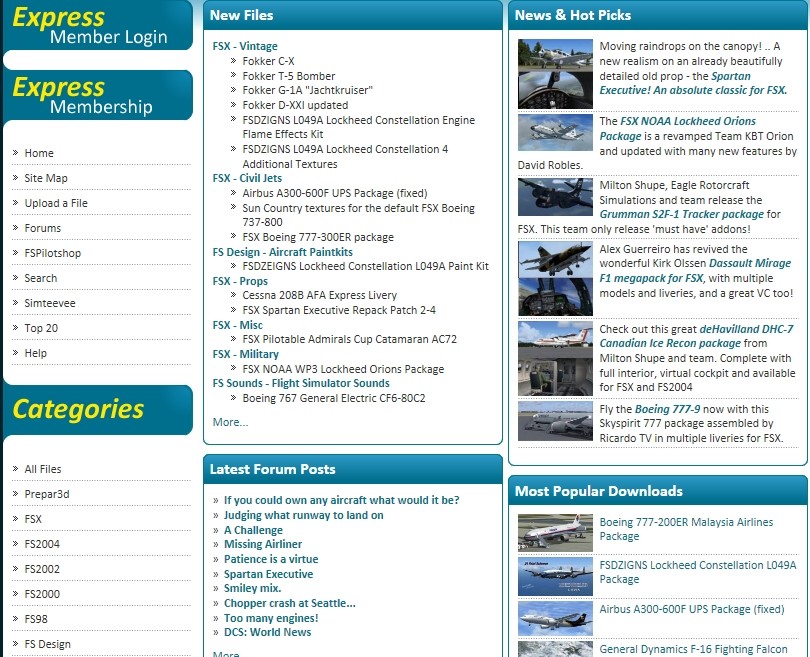The height and width of the screenshot is (657, 810).
Task: Open the Express Membership banner
Action: (98, 96)
